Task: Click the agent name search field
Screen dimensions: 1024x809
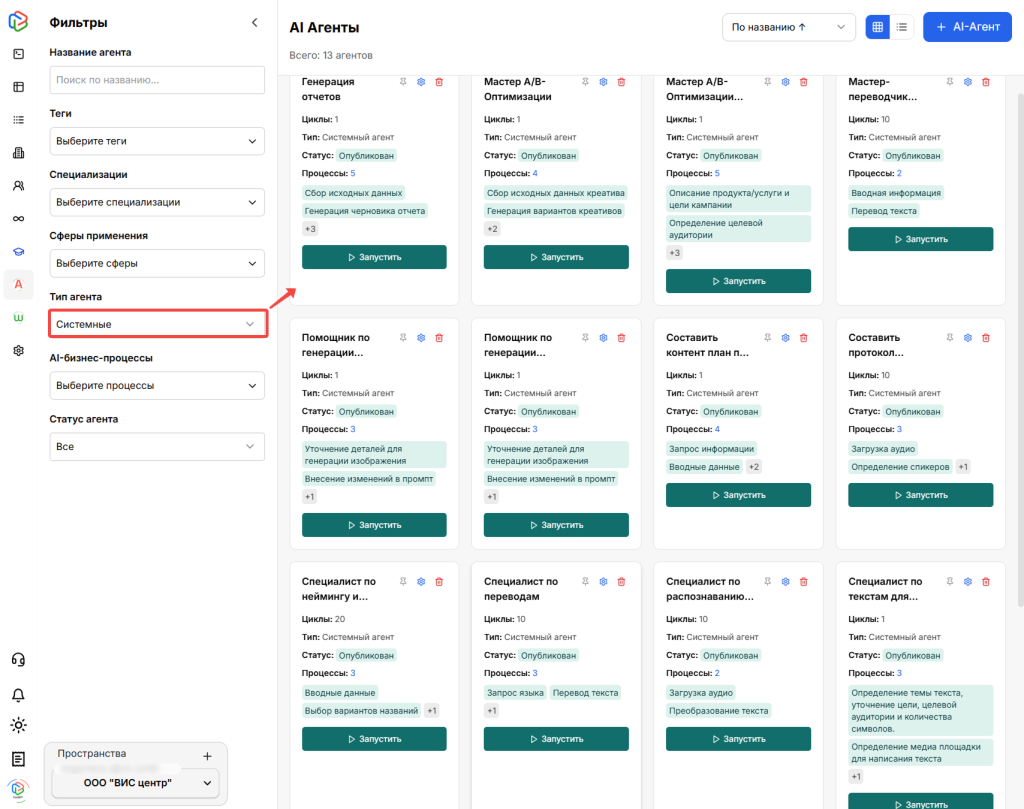Action: point(157,80)
